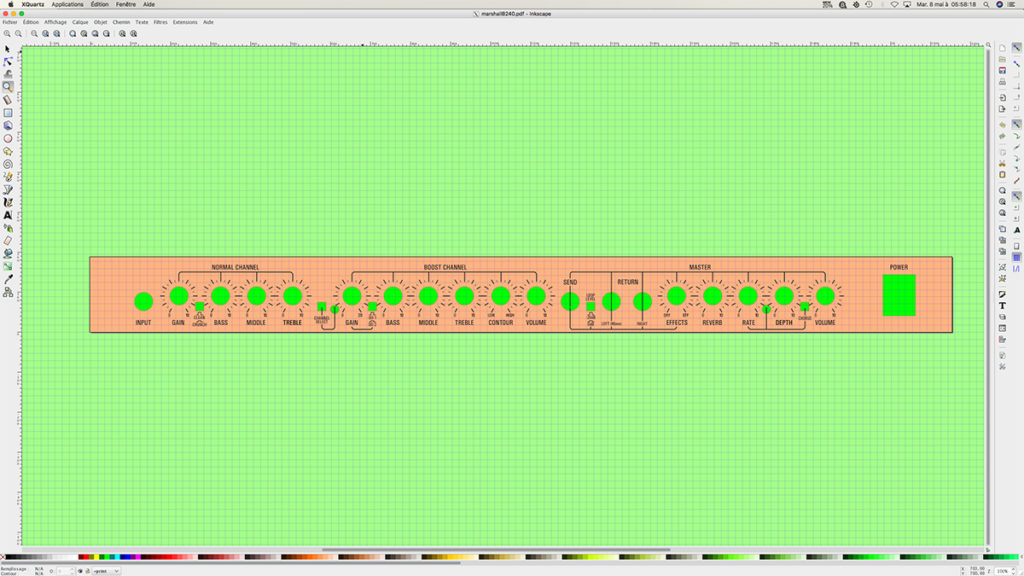Screen dimensions: 1024x576
Task: Select the Spray tool
Action: pos(8,228)
